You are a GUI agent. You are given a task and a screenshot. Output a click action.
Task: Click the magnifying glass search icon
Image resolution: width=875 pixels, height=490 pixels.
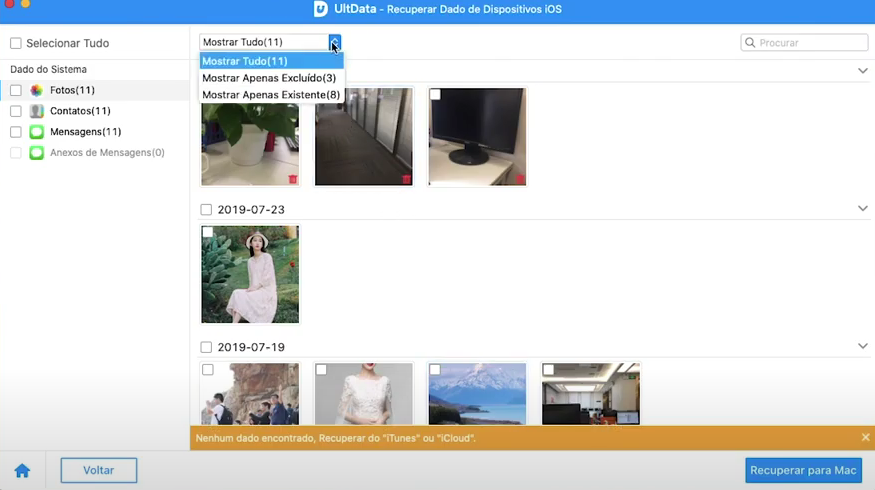tap(750, 43)
